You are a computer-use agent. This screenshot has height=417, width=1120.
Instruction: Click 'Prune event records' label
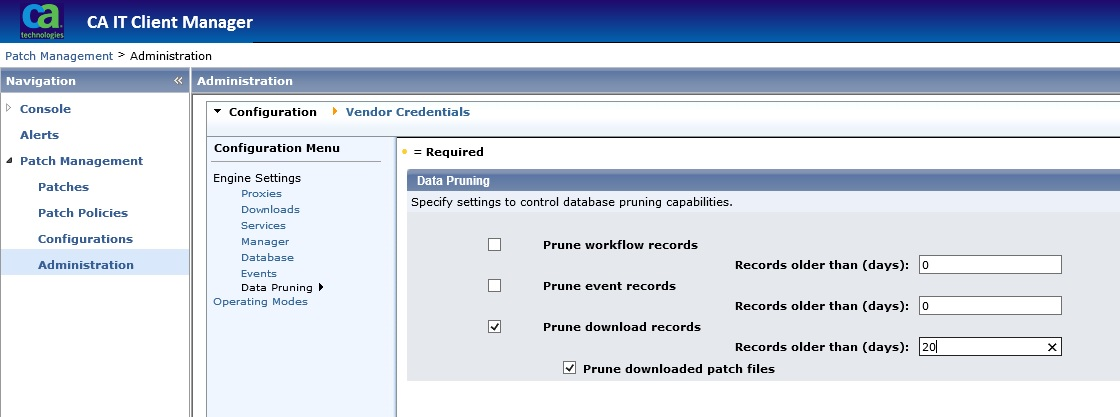[x=609, y=286]
